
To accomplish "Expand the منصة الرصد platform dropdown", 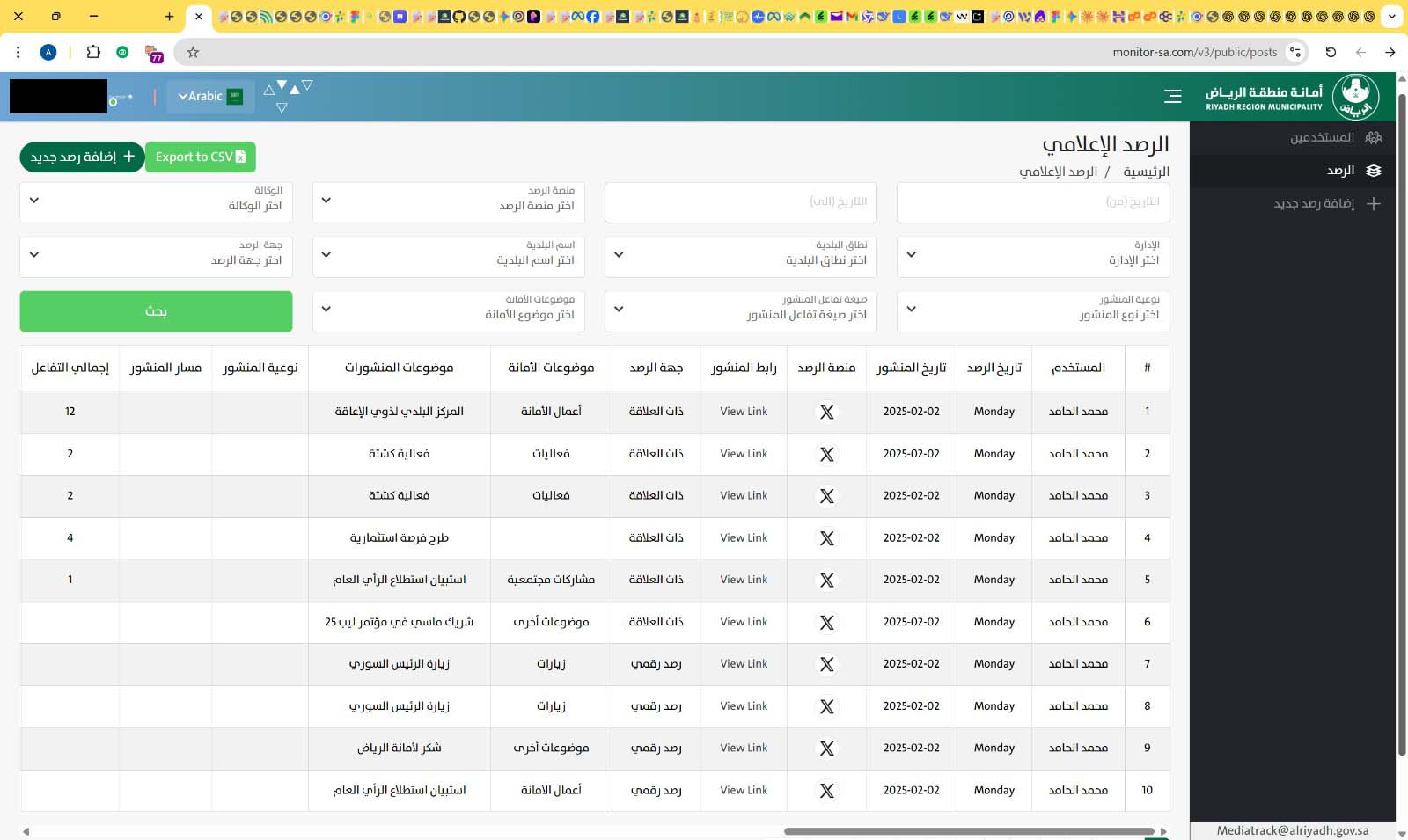I will [x=449, y=202].
